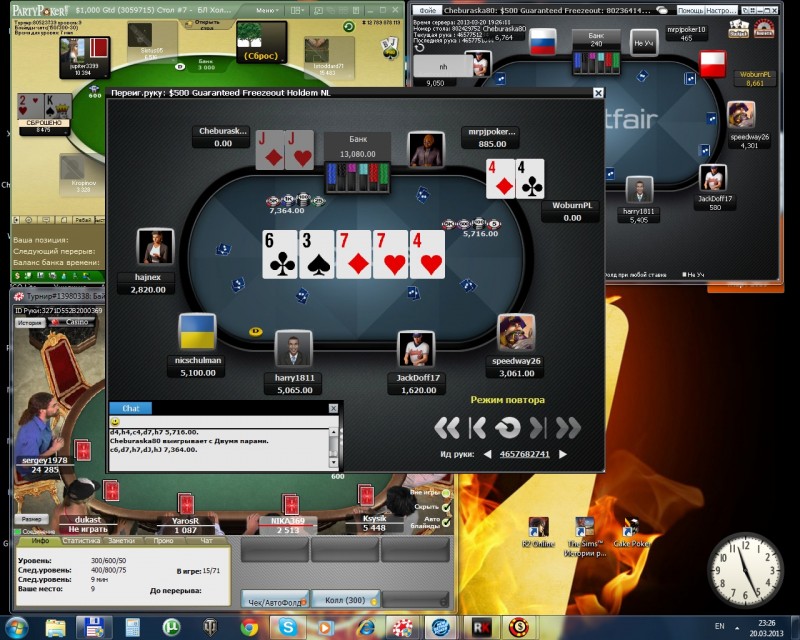Open R2 Online desktop shortcut
This screenshot has width=800, height=640.
(x=538, y=532)
